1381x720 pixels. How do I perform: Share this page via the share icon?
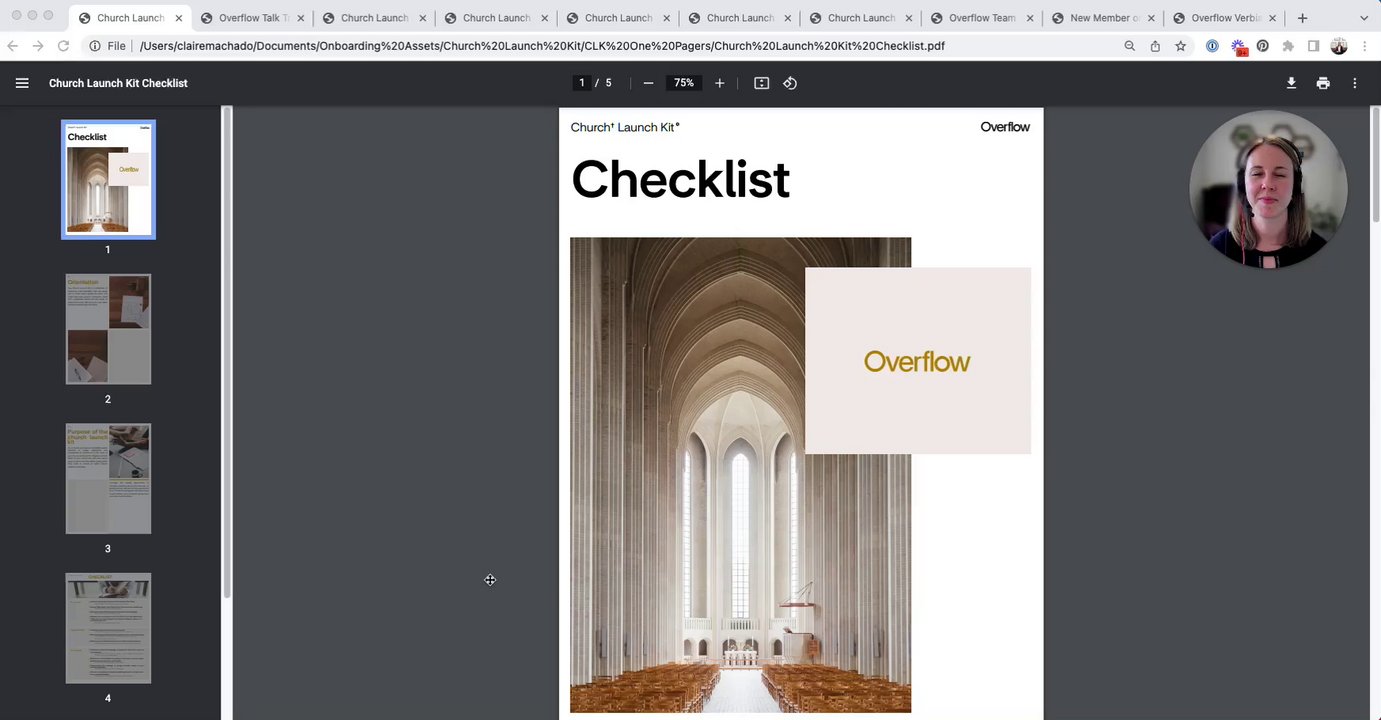(1155, 46)
